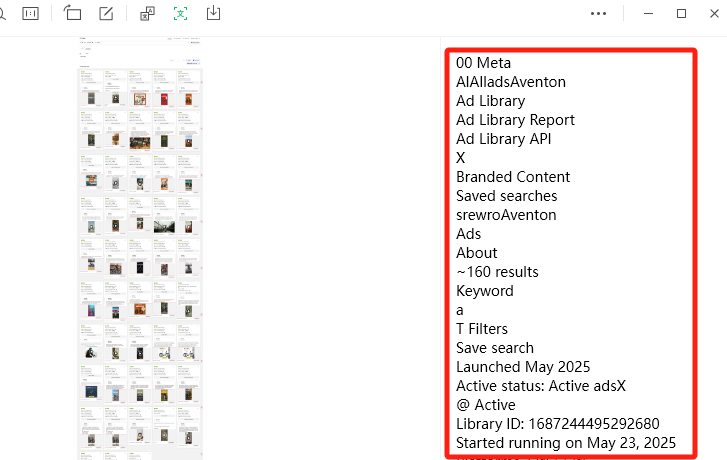Select 'Active status: Active adsX' line
The image size is (727, 460).
[x=541, y=386]
